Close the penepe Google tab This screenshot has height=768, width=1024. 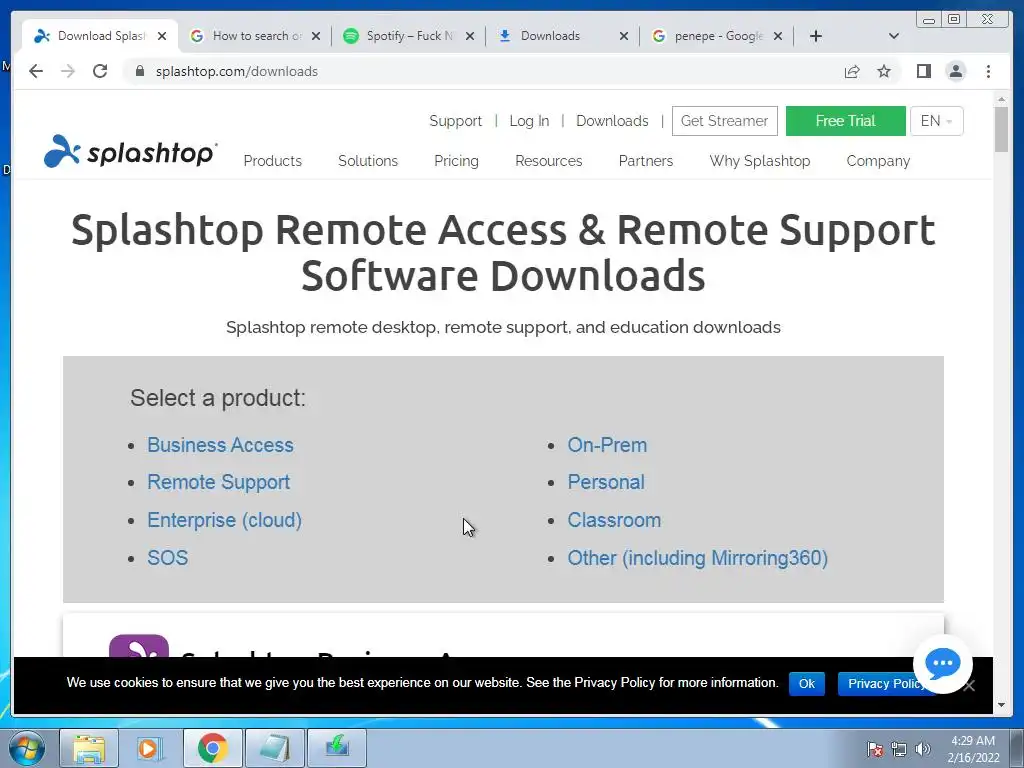point(778,36)
